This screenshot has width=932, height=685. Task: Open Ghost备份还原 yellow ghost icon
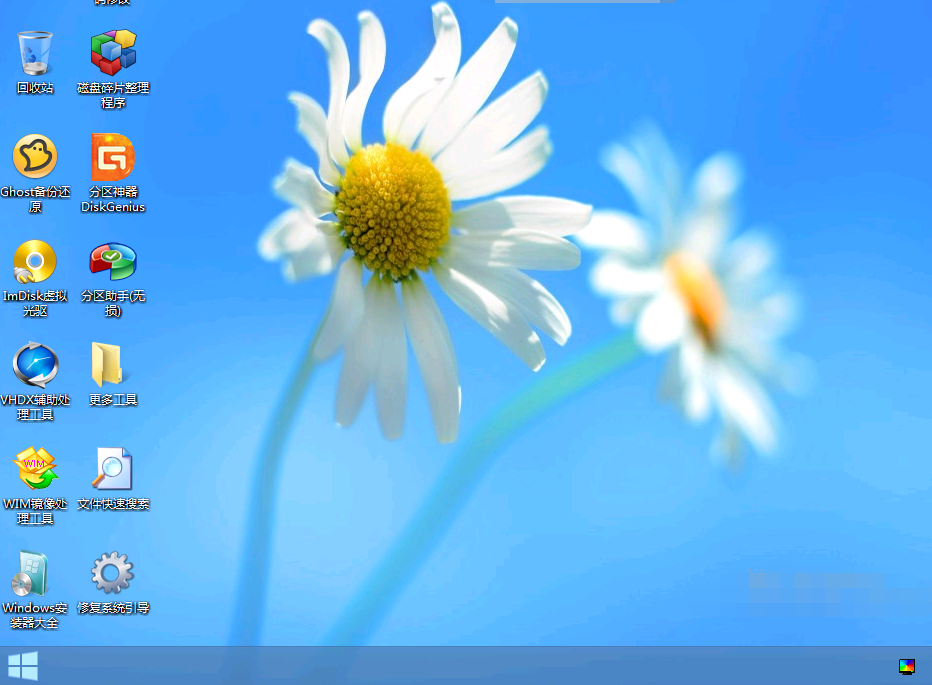[35, 157]
